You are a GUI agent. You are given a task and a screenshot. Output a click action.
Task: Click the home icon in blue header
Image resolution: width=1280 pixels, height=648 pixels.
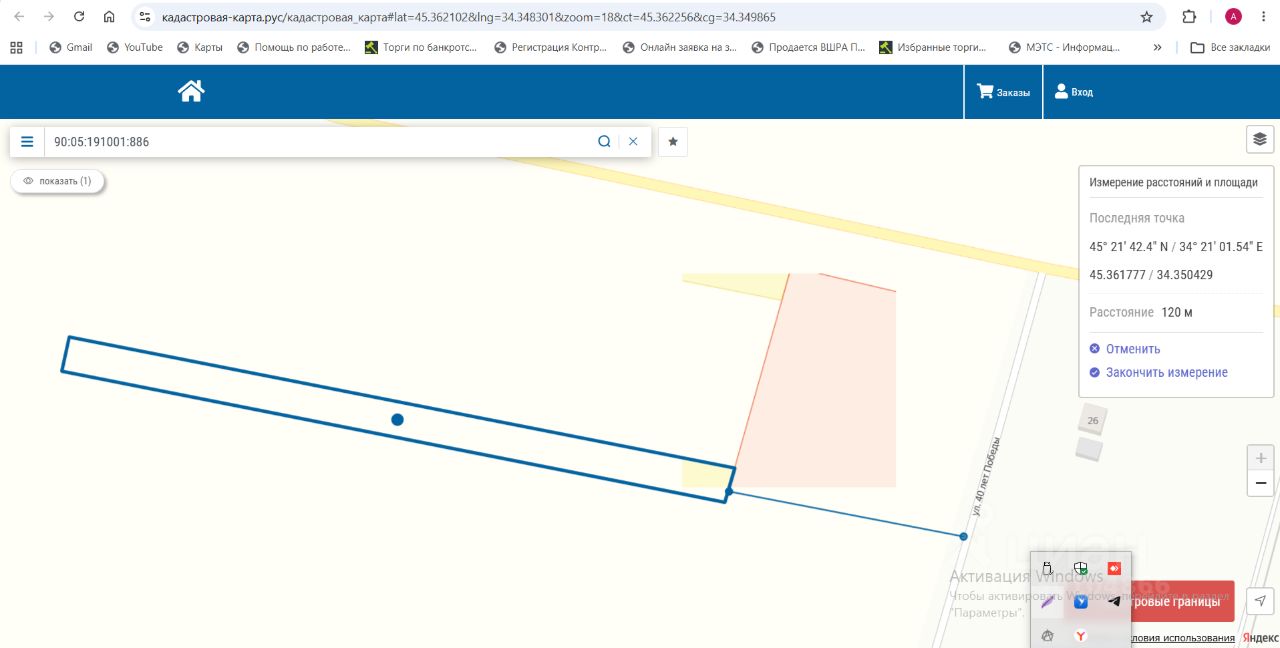coord(191,91)
